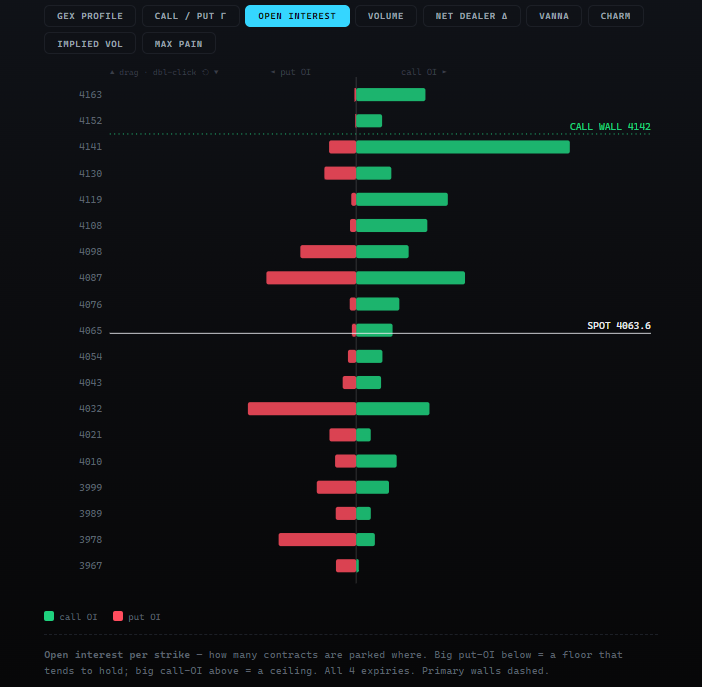
Task: Click the green call bar at strike 4032
Action: click(393, 408)
